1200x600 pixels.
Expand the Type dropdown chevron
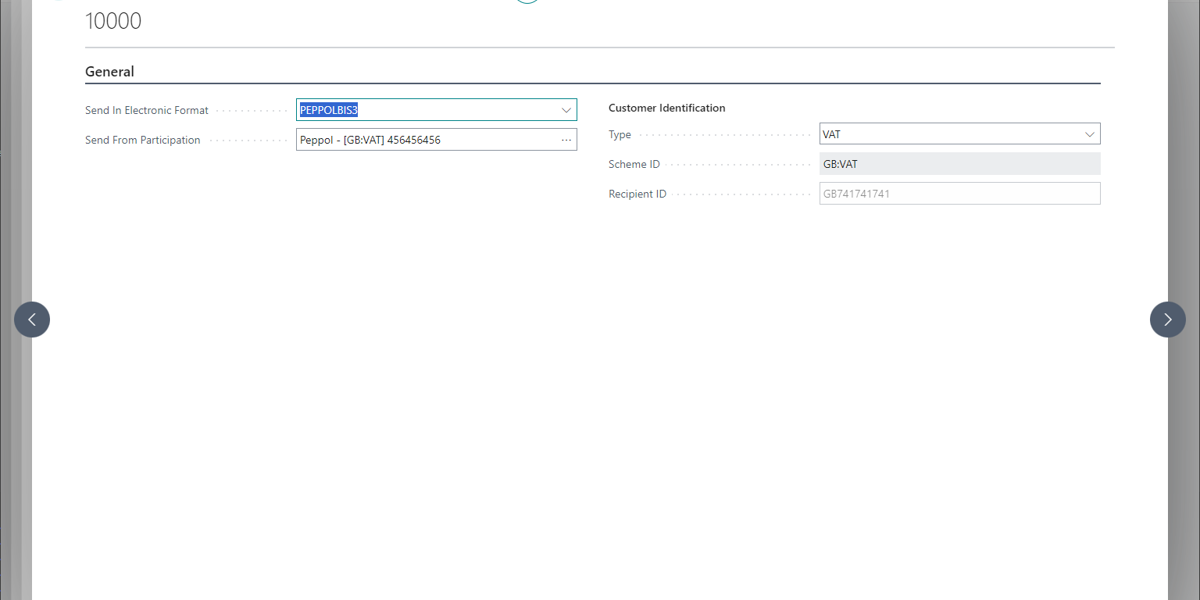coord(1089,134)
